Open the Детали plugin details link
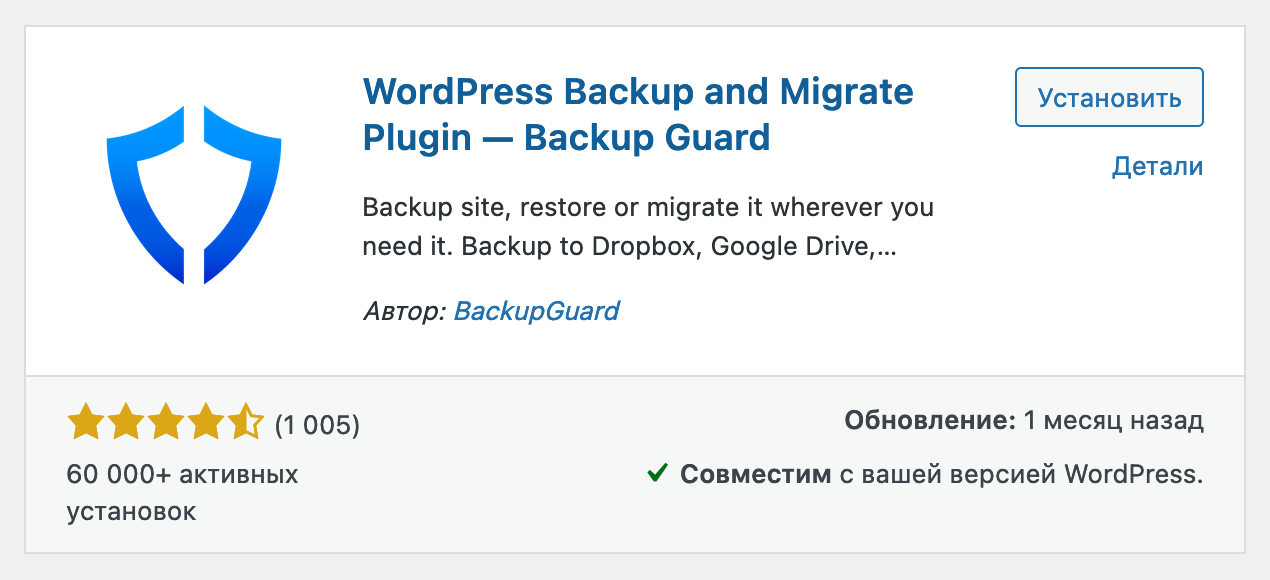1270x580 pixels. tap(1157, 166)
